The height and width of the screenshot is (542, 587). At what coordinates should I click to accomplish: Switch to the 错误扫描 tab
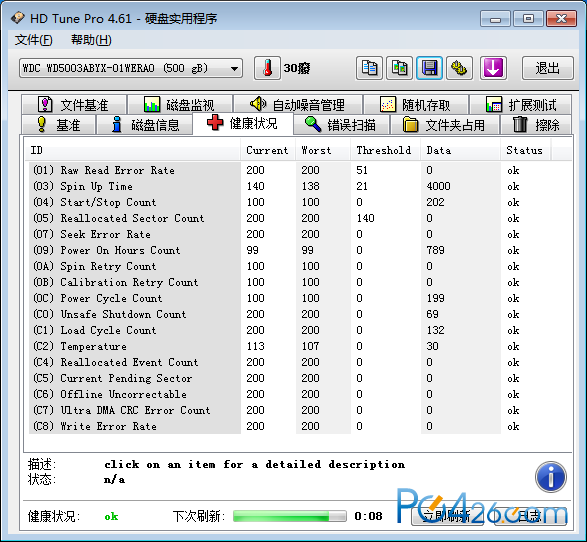(341, 125)
